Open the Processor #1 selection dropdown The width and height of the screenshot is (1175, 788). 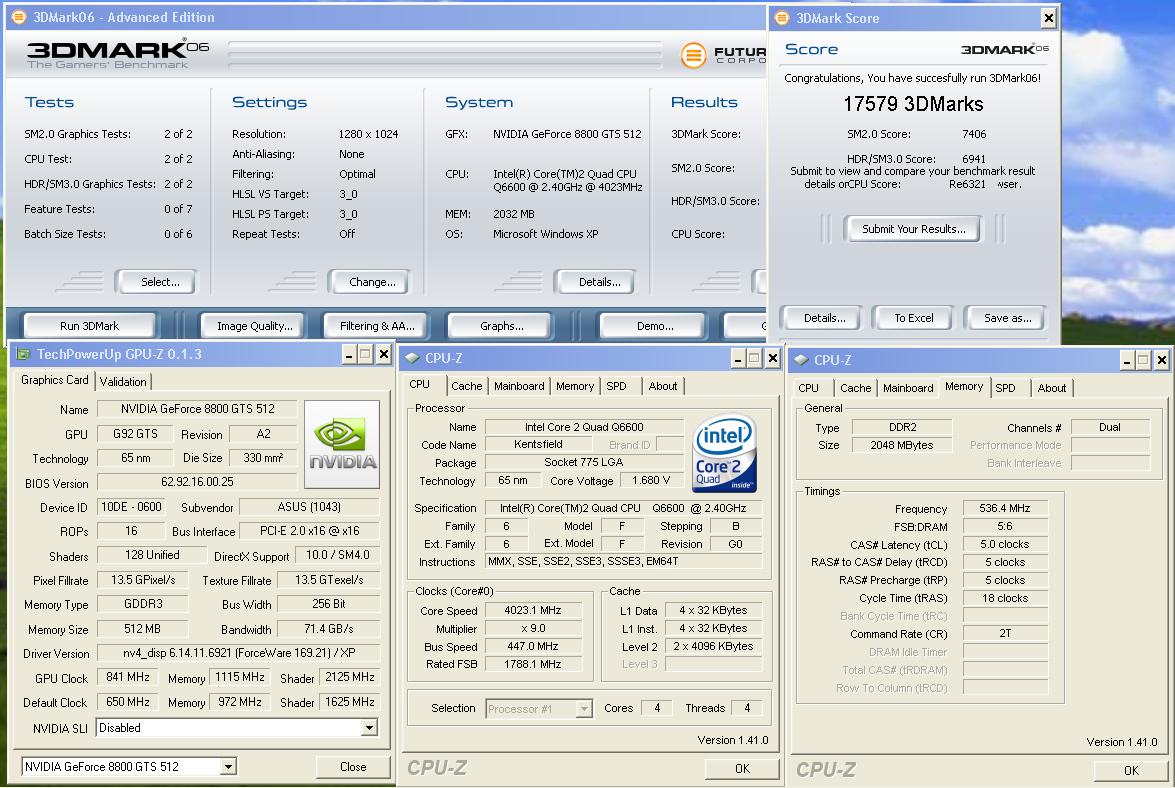[x=584, y=709]
